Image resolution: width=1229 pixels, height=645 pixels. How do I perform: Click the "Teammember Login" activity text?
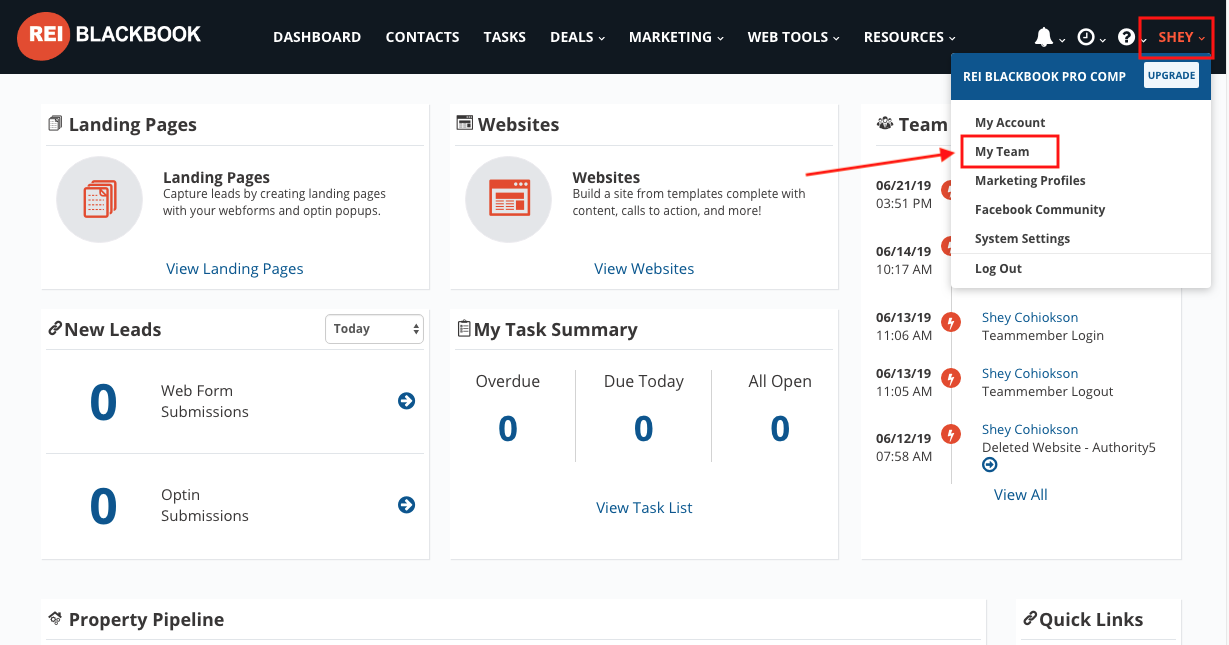pos(1043,336)
